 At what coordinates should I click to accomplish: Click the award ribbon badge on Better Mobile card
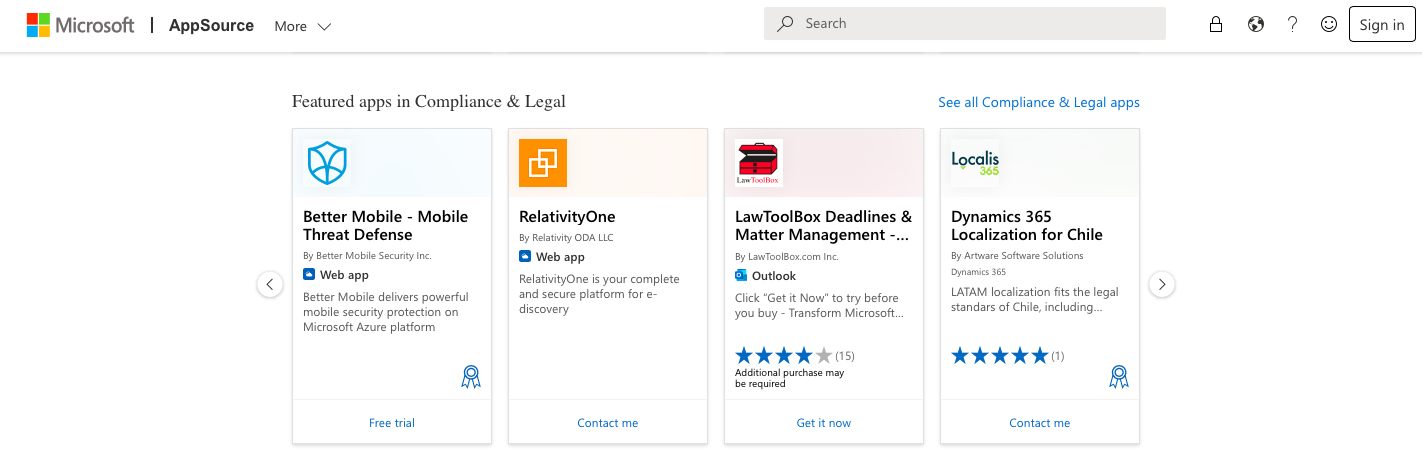coord(471,376)
